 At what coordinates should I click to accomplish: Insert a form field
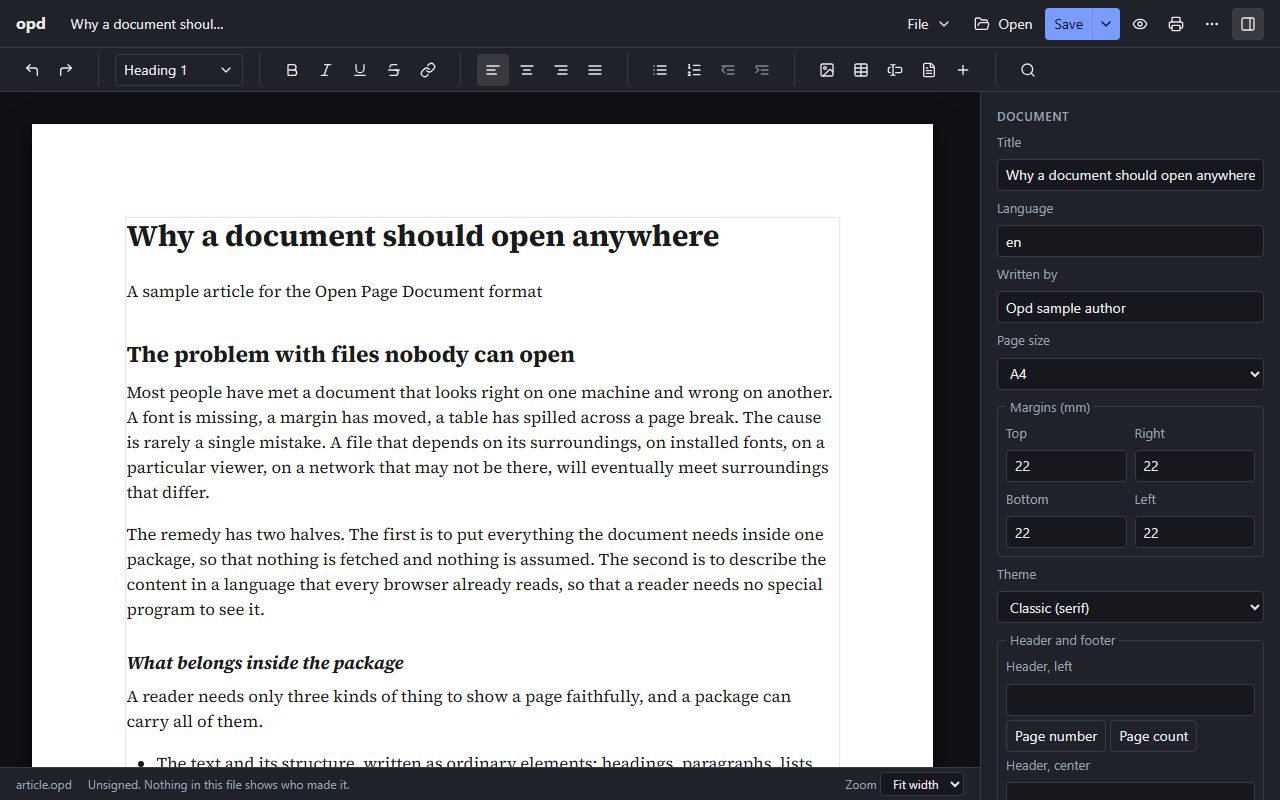[895, 70]
